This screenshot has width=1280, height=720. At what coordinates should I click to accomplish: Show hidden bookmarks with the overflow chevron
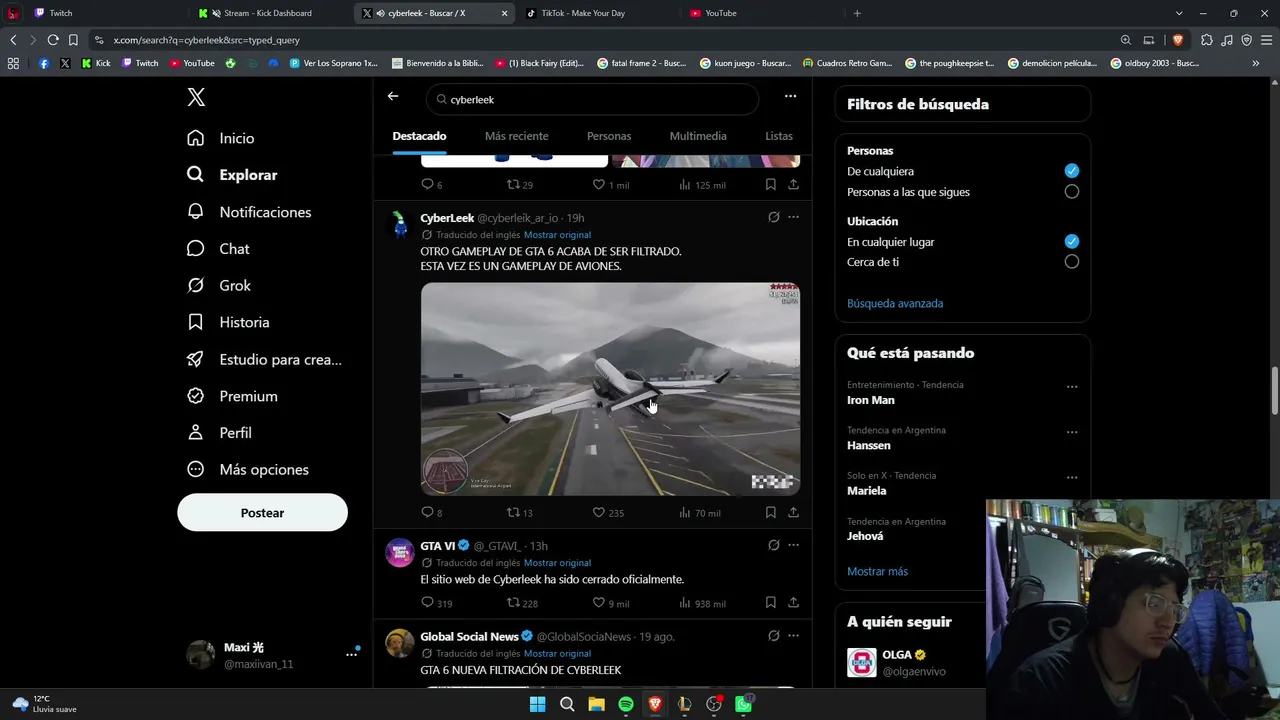tap(1255, 63)
